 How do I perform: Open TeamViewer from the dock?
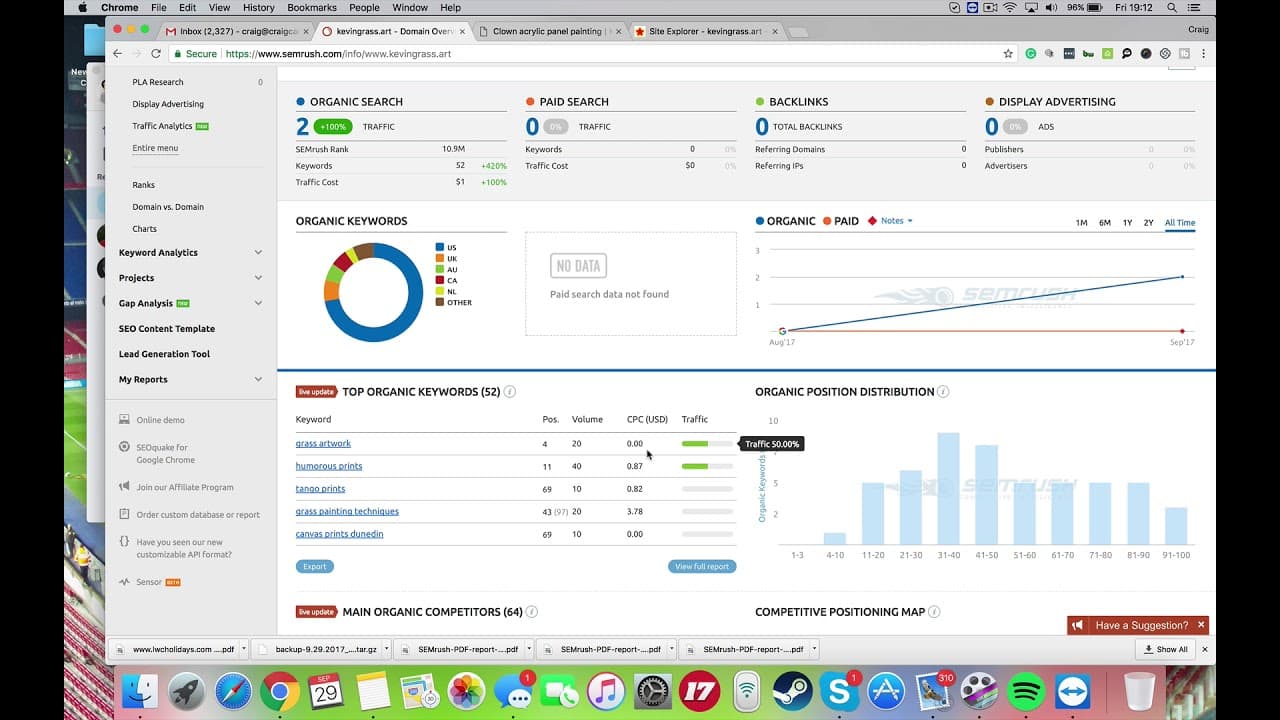[1074, 692]
